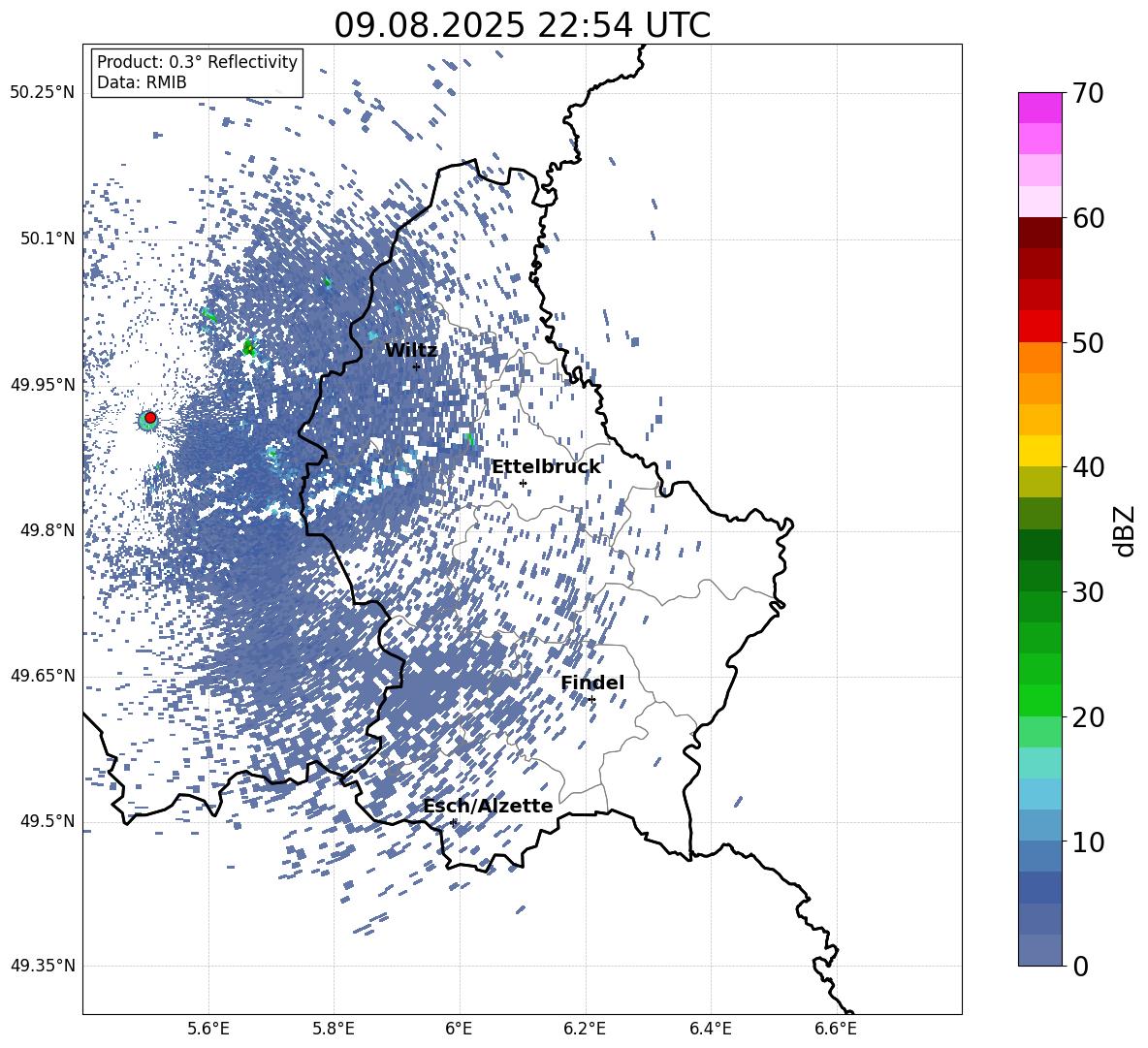
Task: Click the latitude label 49.35°N
Action: click(x=43, y=966)
